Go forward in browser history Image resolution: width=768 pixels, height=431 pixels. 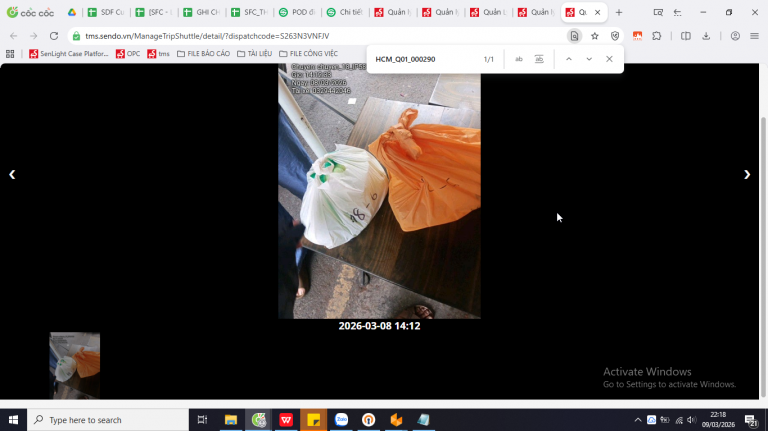pos(33,36)
